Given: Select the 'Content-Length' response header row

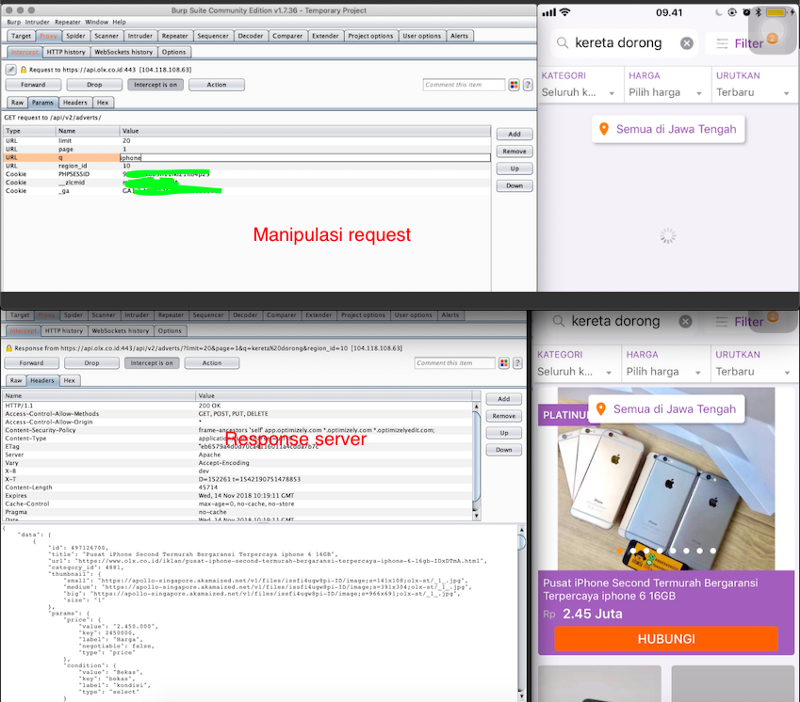Looking at the screenshot, I should coord(238,487).
